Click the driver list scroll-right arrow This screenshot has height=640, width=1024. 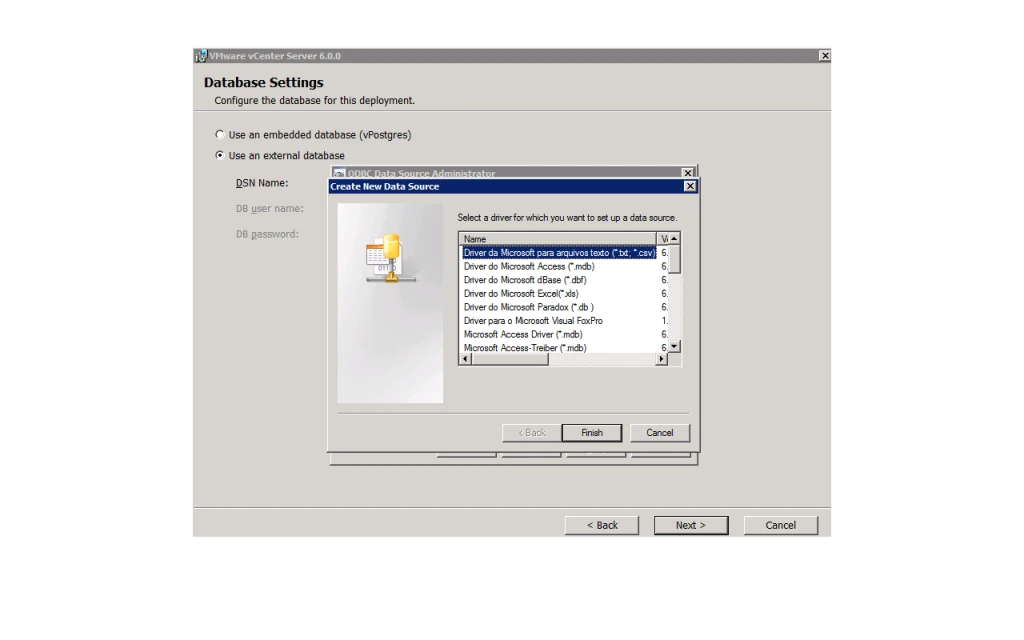(662, 359)
